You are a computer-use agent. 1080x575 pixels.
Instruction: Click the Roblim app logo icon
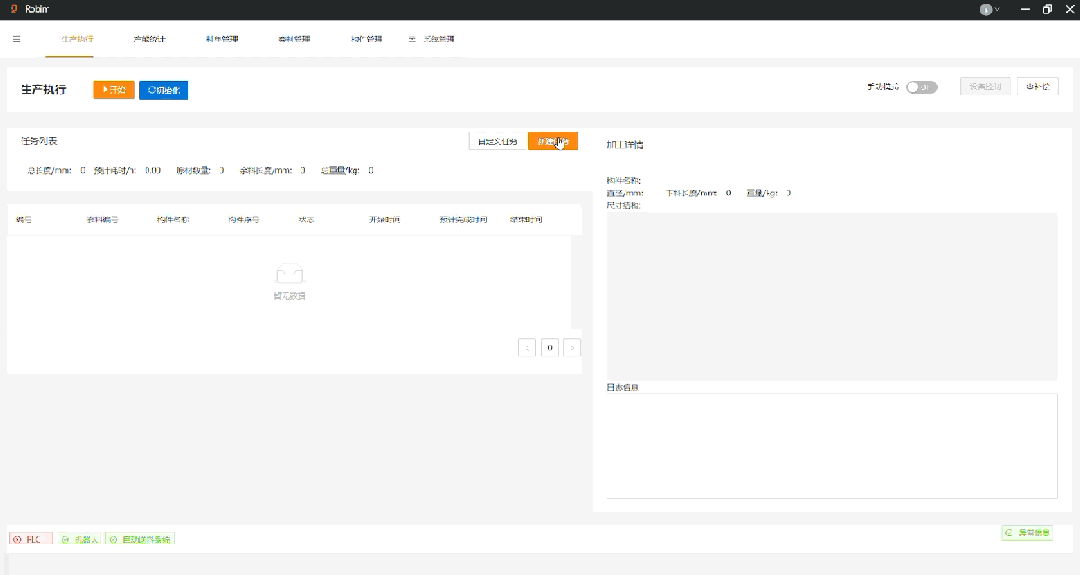[x=14, y=9]
